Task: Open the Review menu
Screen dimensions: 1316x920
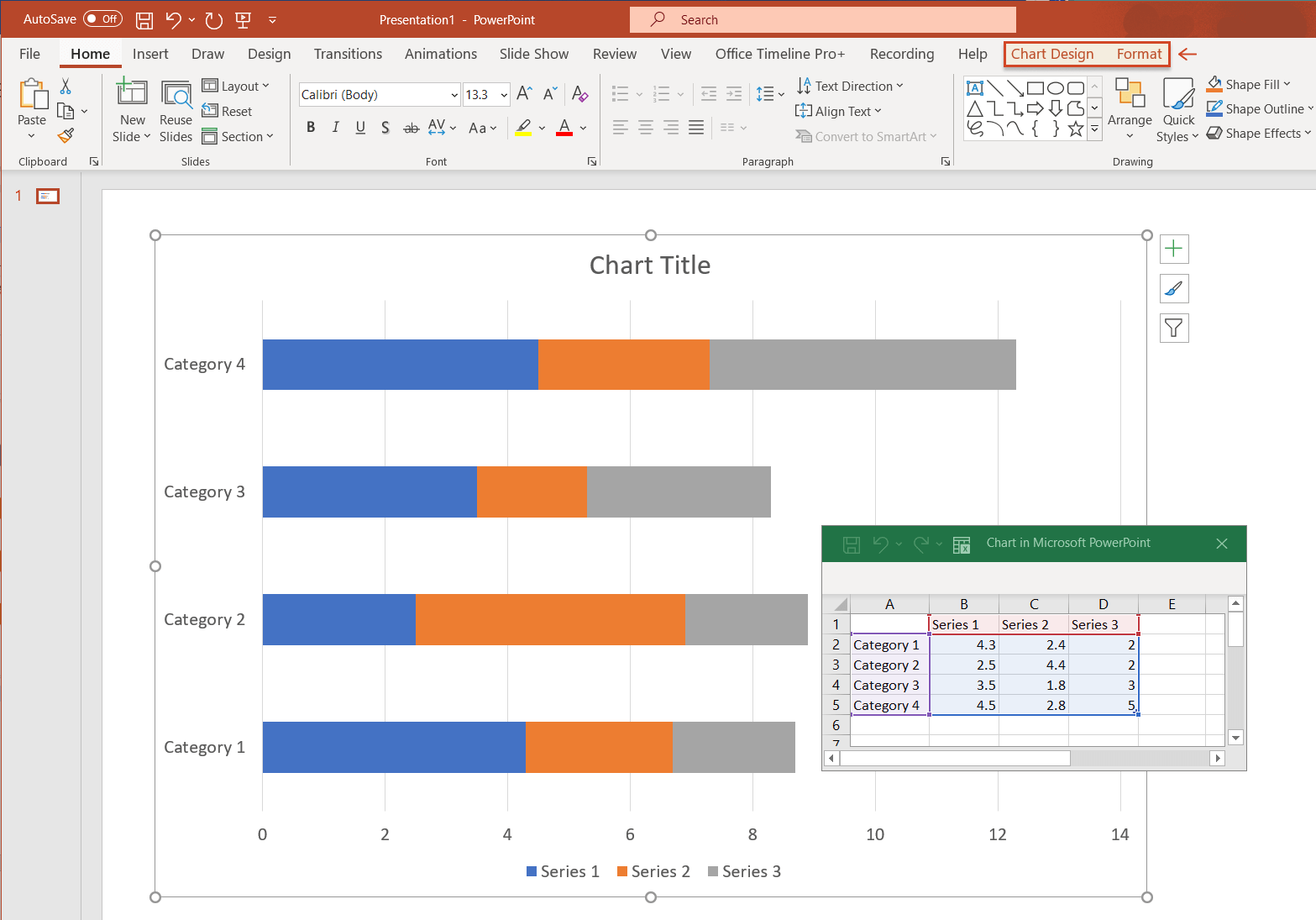Action: (614, 53)
